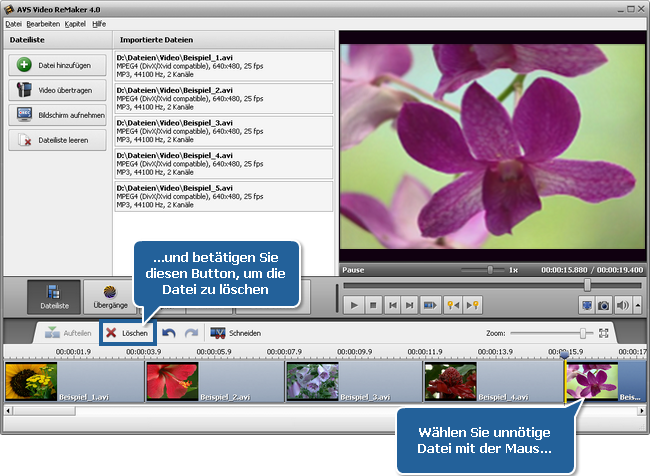
Task: Mute audio with the speaker icon
Action: [623, 306]
